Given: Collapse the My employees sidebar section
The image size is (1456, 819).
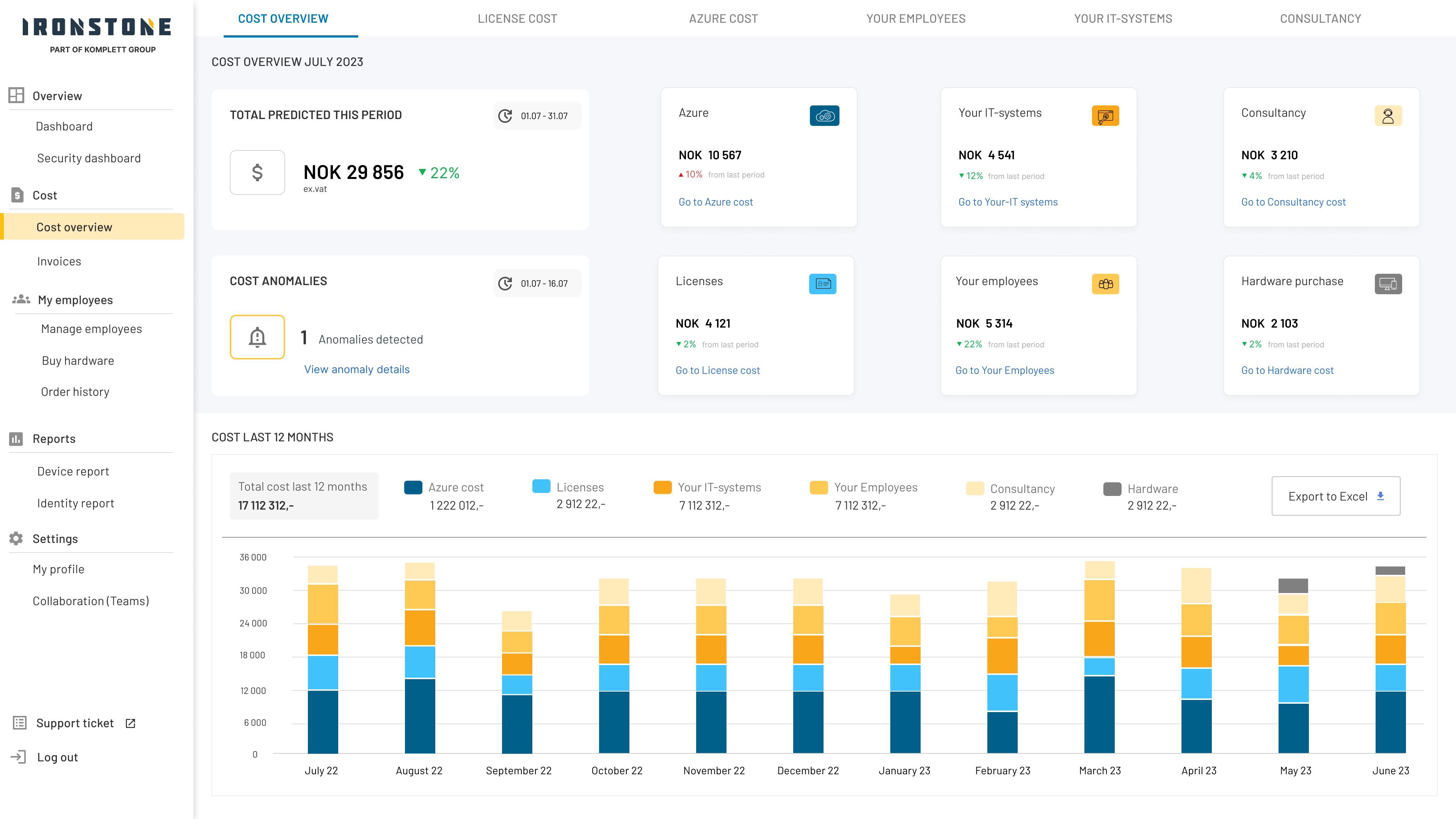Looking at the screenshot, I should click(75, 300).
